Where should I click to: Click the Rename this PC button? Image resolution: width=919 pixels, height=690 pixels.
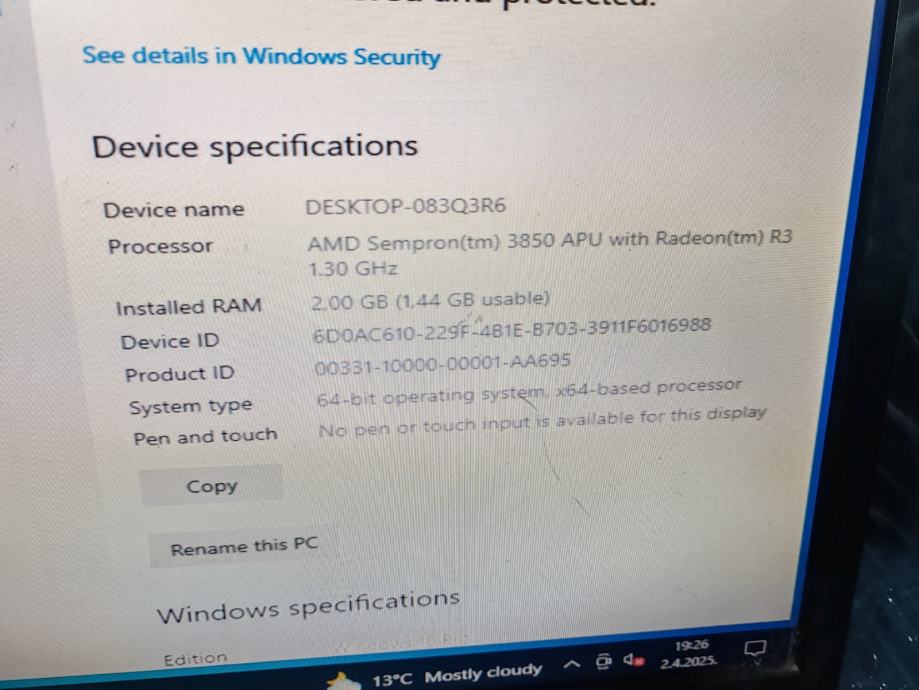(244, 548)
